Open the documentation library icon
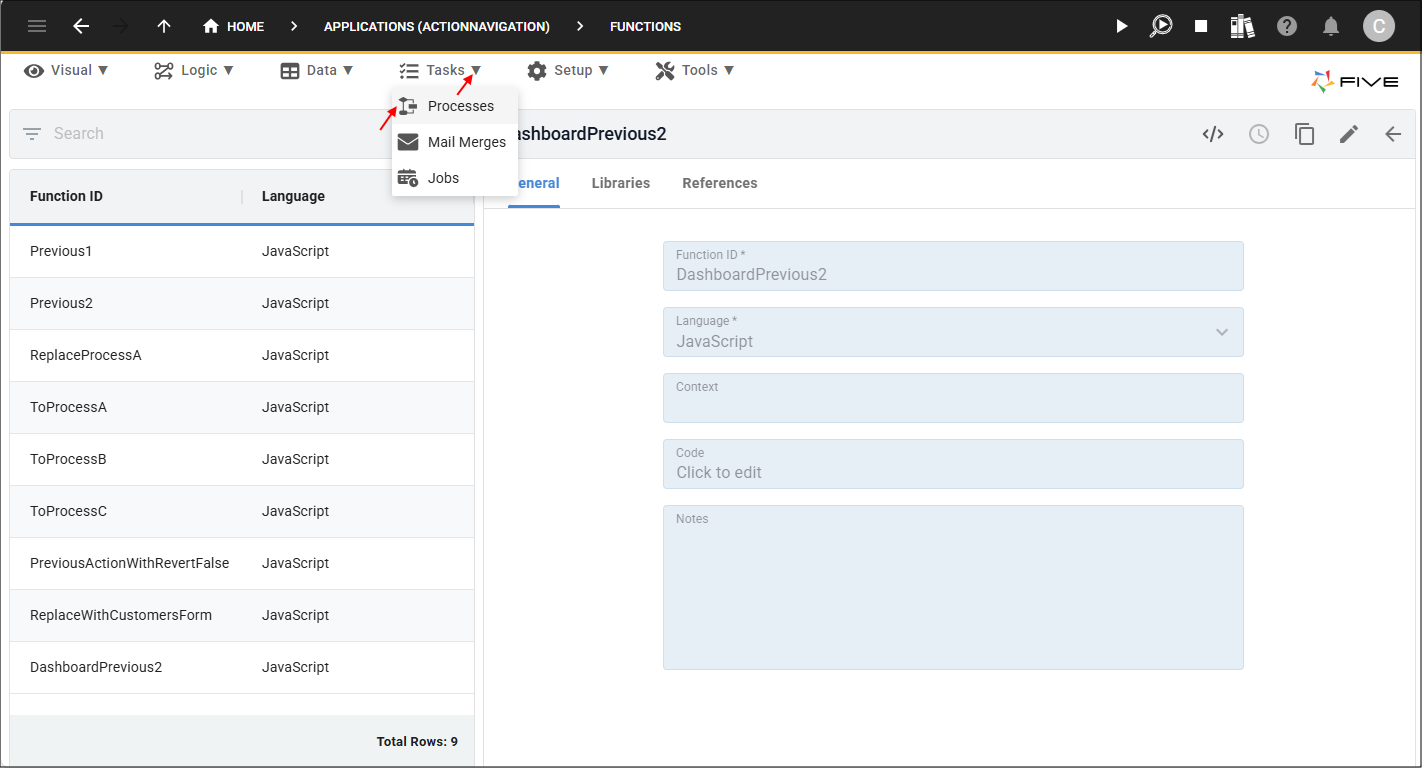 [1242, 26]
